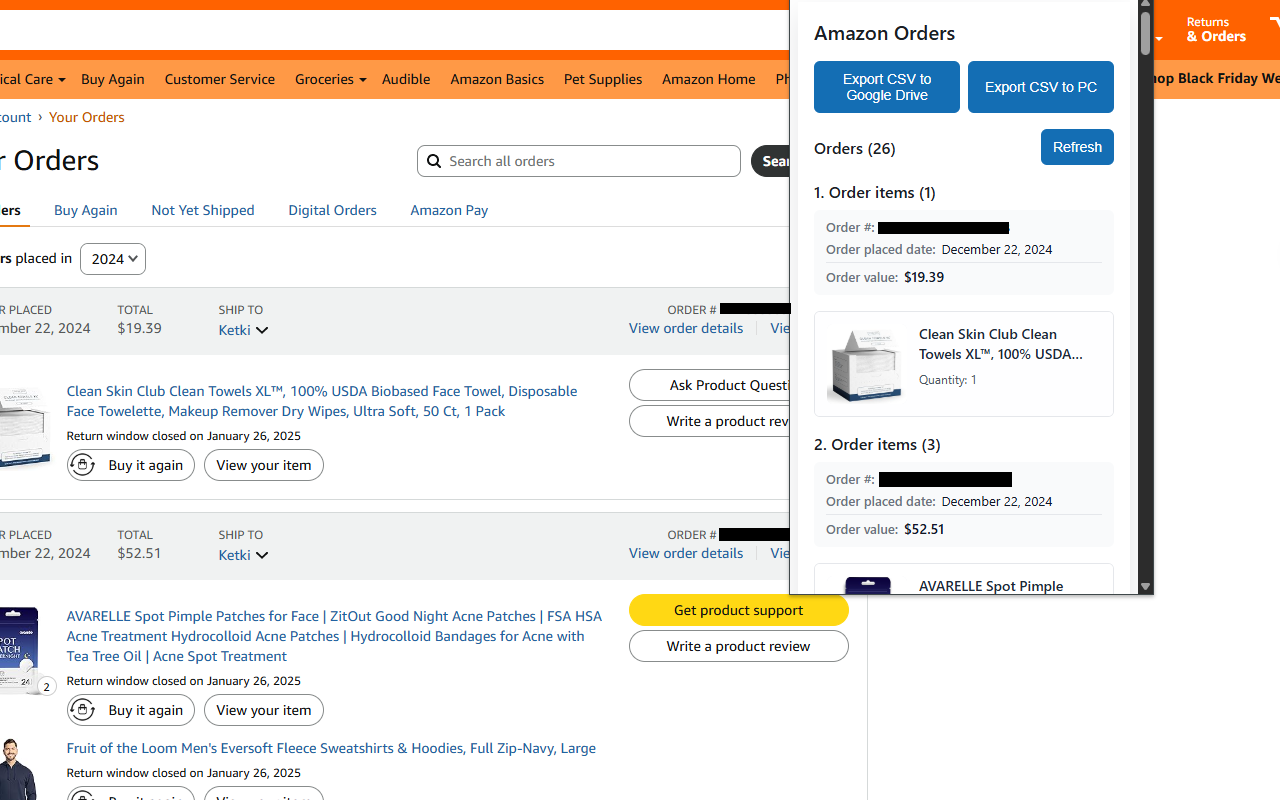The image size is (1280, 800).
Task: Open AVARELLE Spot Pimple Patches product image
Action: tap(19, 650)
